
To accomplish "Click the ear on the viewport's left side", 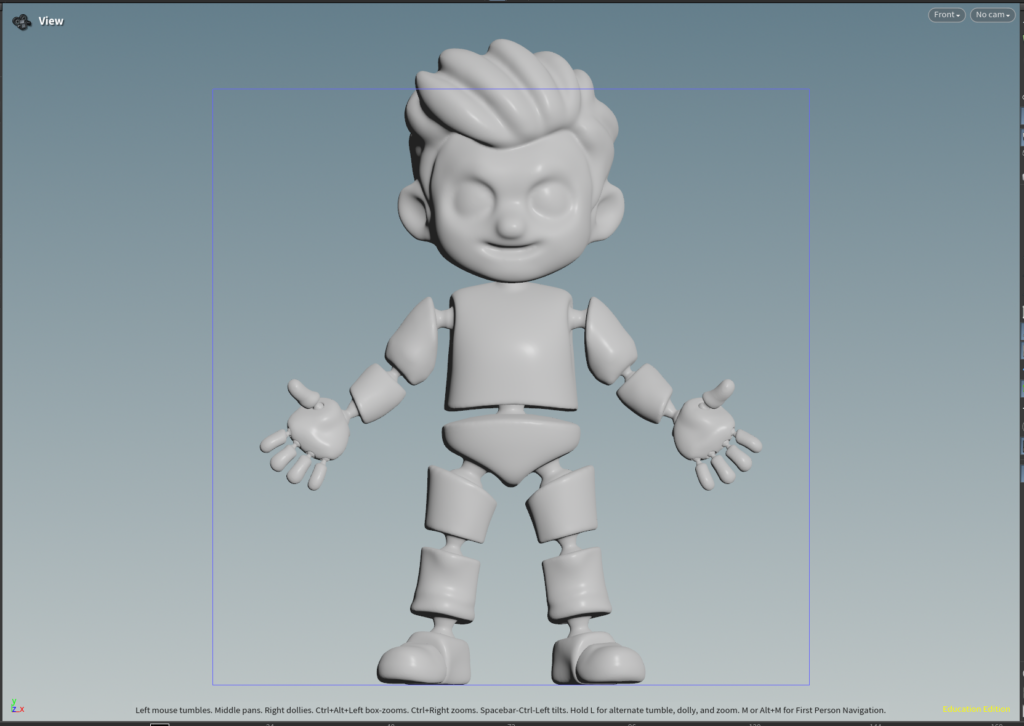I will [x=412, y=212].
